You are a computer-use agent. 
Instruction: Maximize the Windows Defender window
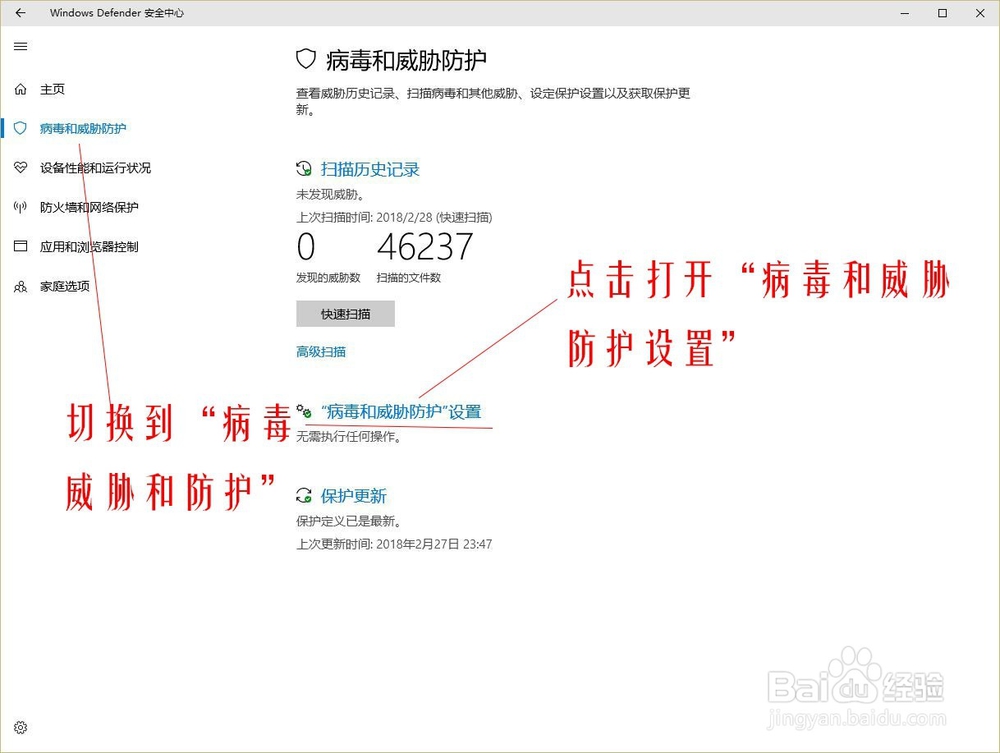[x=942, y=13]
